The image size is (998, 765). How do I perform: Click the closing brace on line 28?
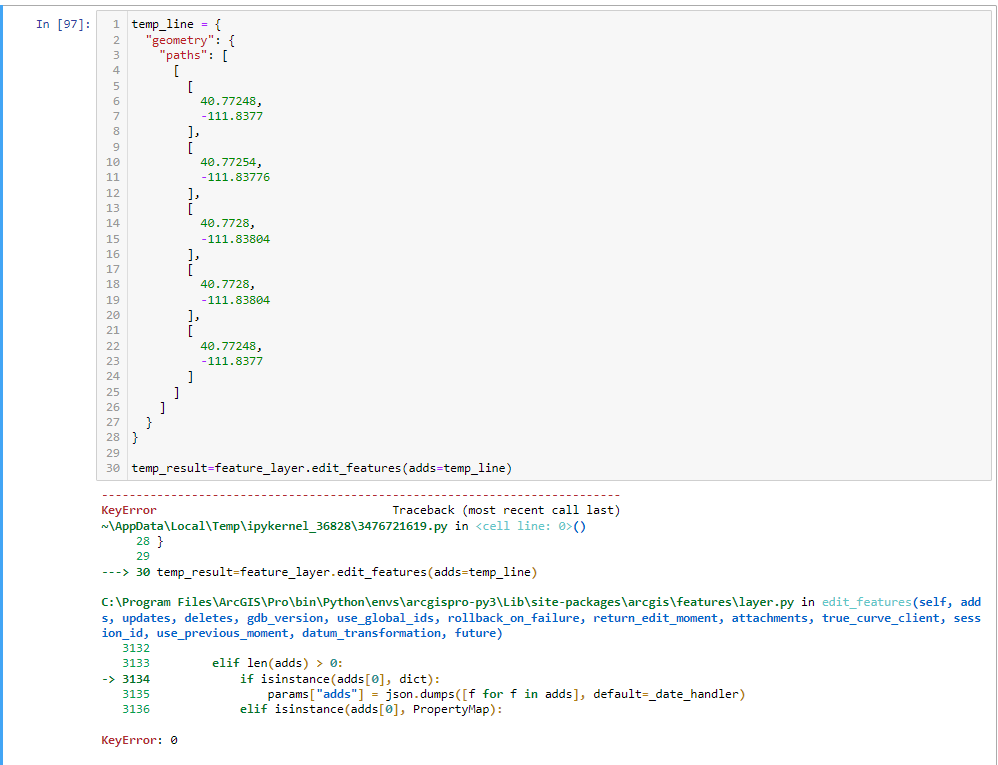pos(135,438)
